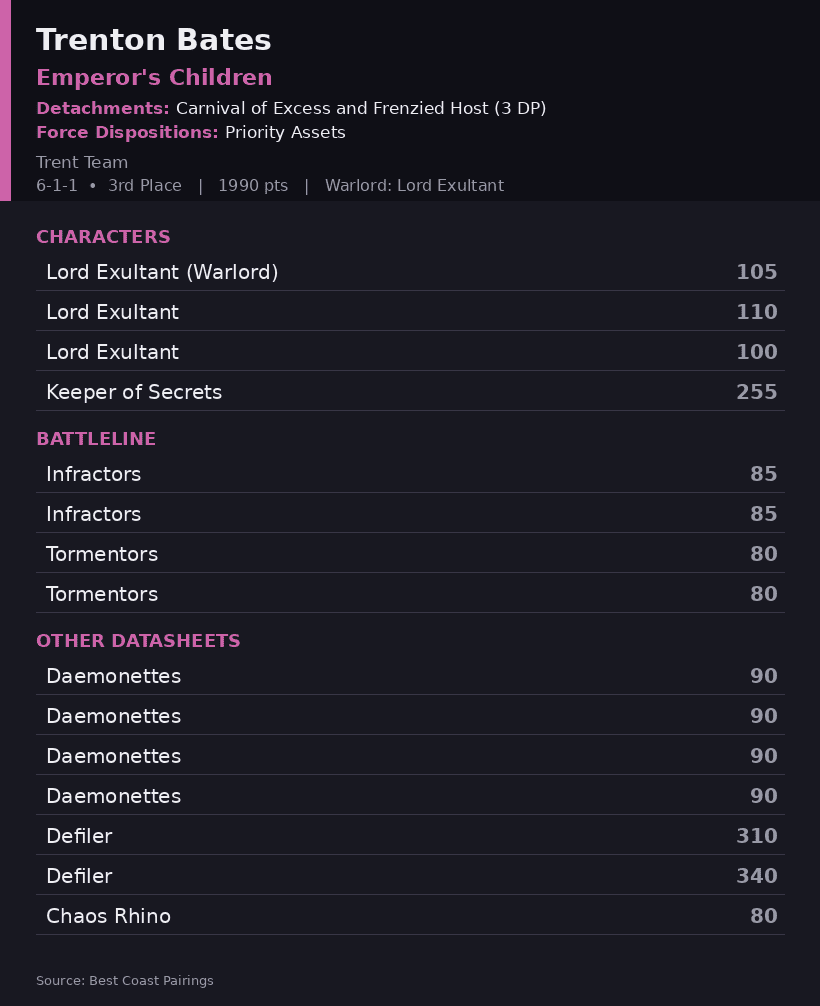The height and width of the screenshot is (1006, 820).
Task: Click the BATTLELINE section header
Action: pyautogui.click(x=96, y=439)
